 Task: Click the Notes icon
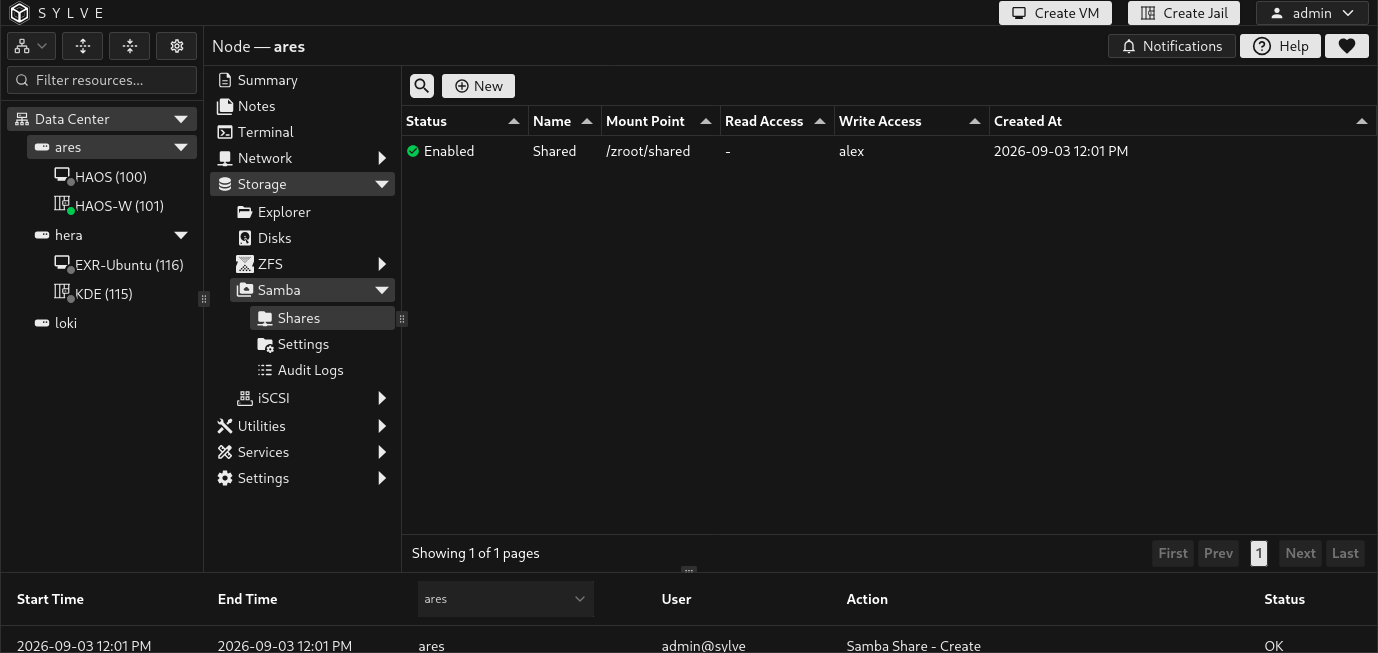tap(225, 106)
